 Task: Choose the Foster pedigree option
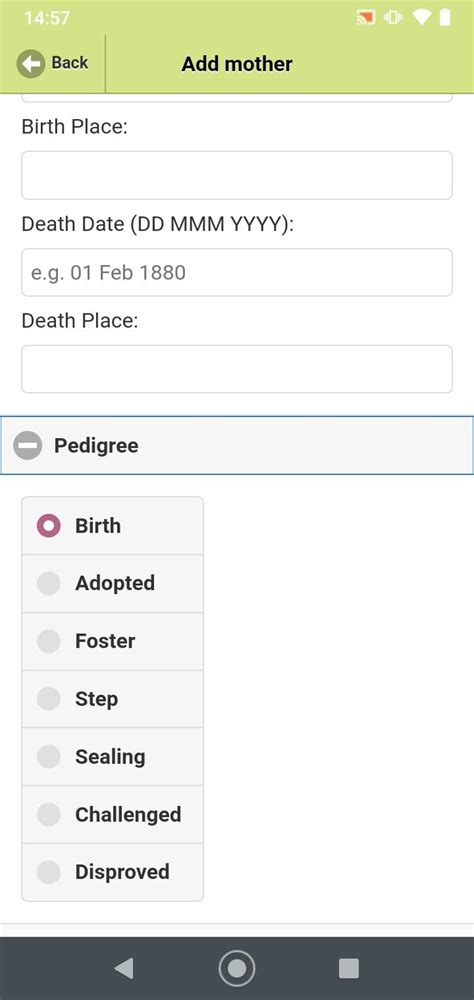pos(112,641)
